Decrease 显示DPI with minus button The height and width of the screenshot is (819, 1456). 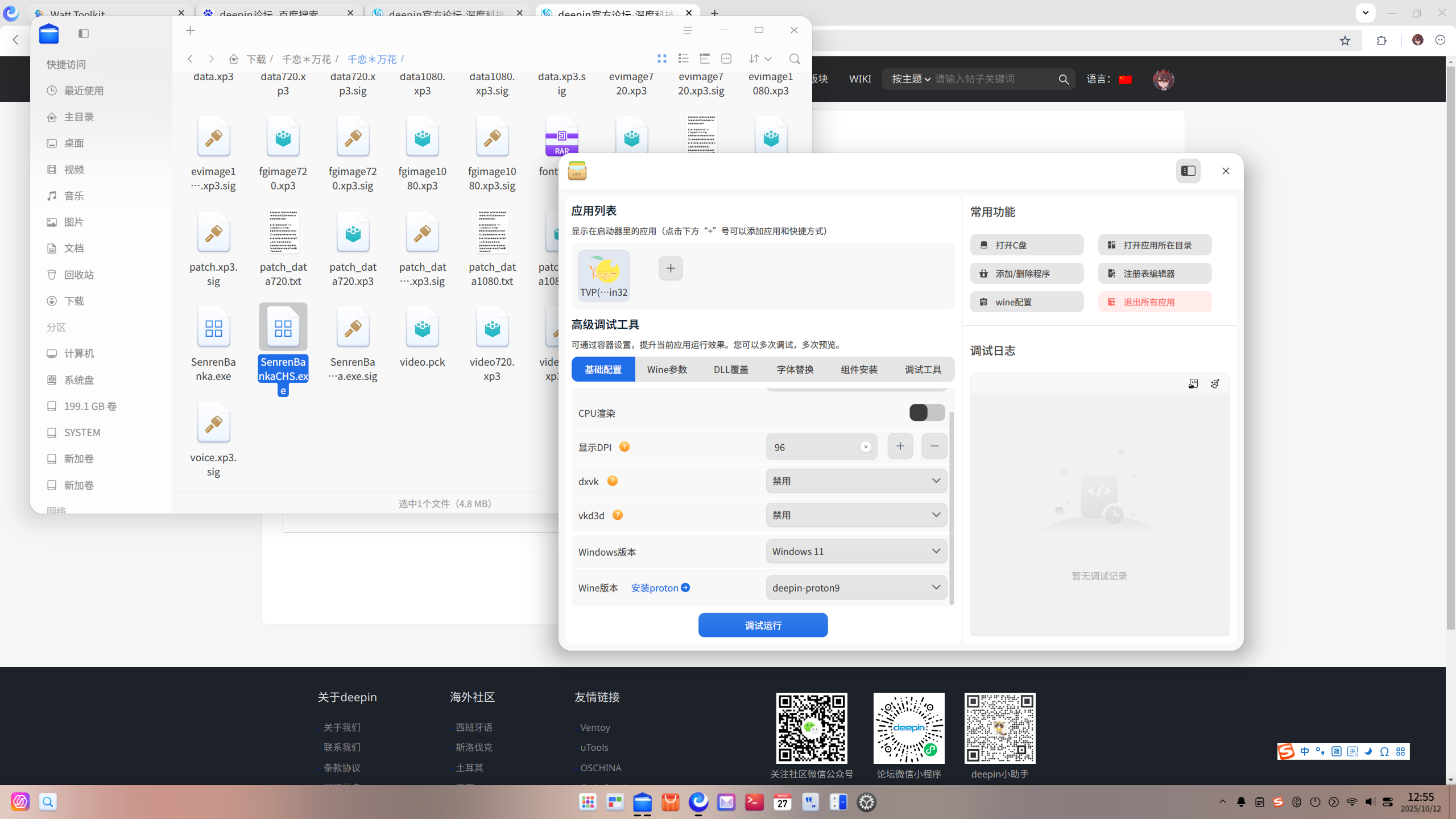[934, 446]
